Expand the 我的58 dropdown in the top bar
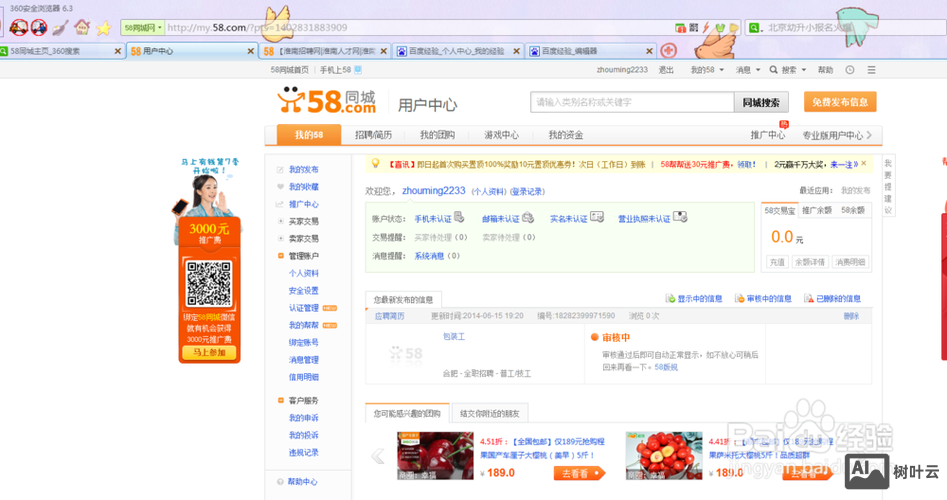 [x=721, y=70]
